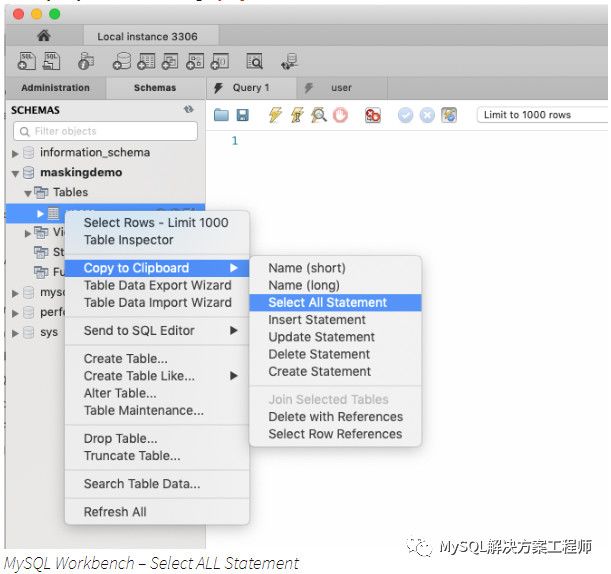Screen dimensions: 611x574
Task: Select the maskingdemo schema name
Action: click(x=81, y=172)
